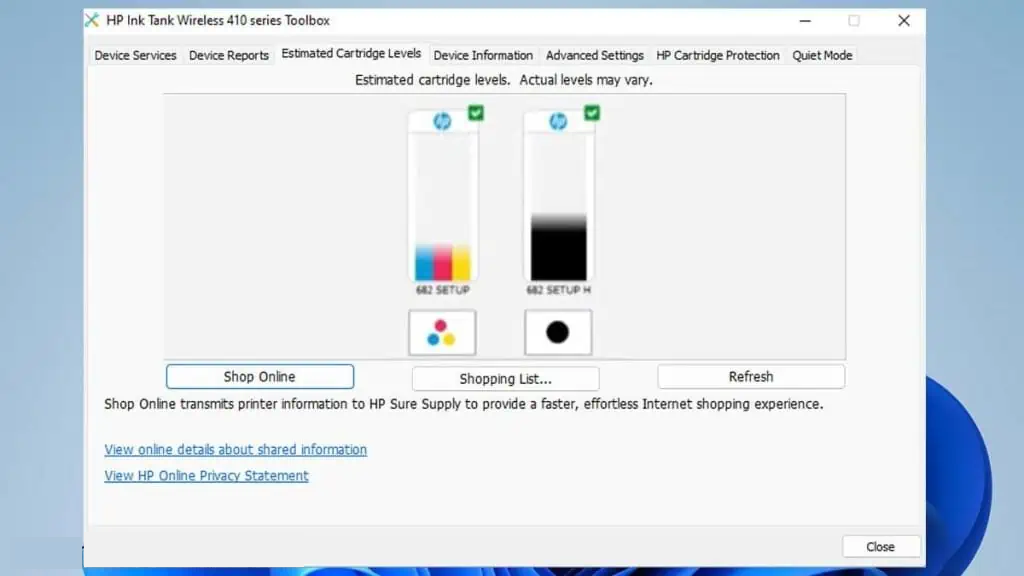Click green checkmark on the color cartridge
Viewport: 1024px width, 576px height.
pyautogui.click(x=476, y=113)
